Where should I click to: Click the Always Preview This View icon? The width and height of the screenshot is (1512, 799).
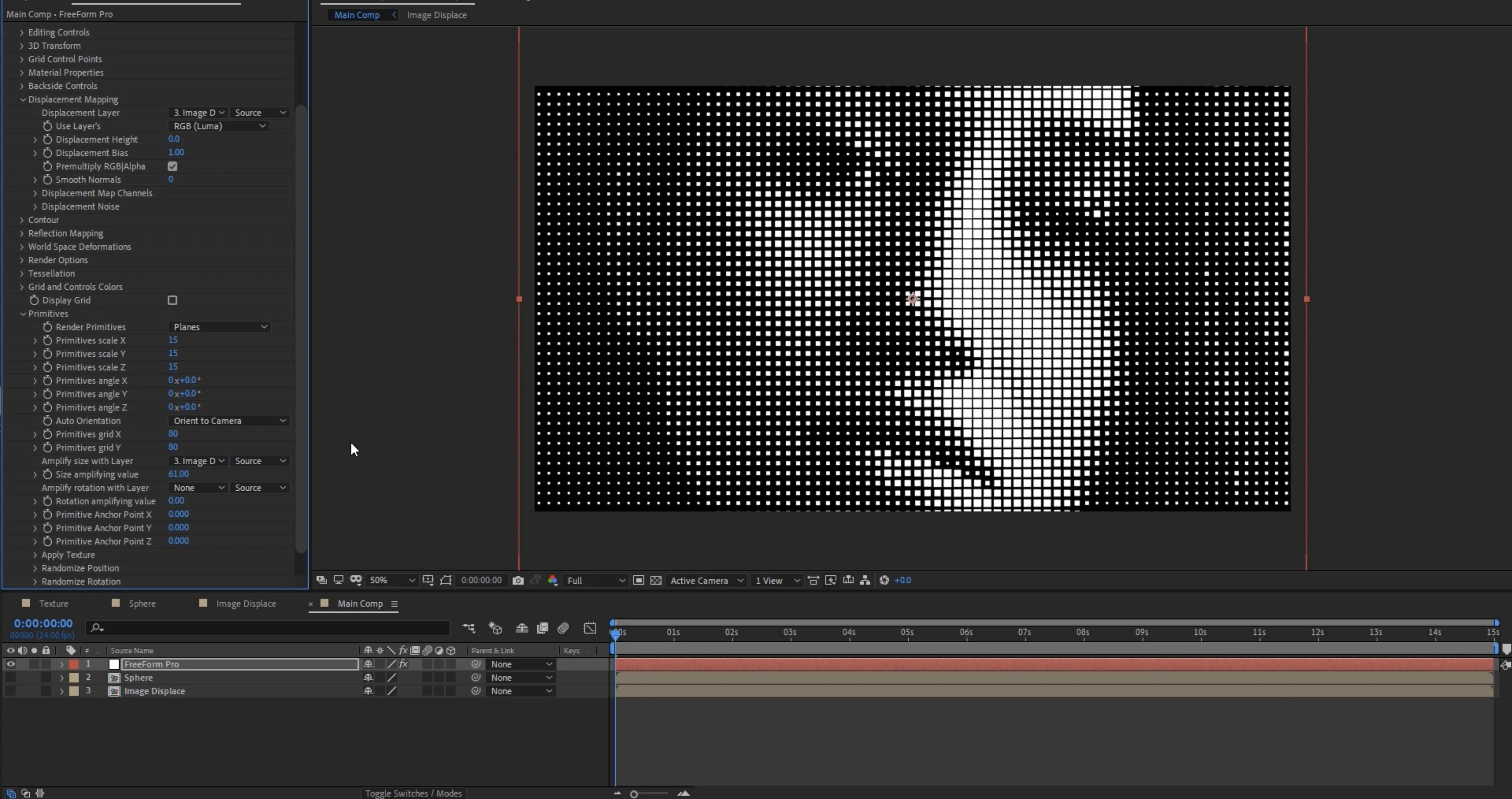pyautogui.click(x=321, y=580)
